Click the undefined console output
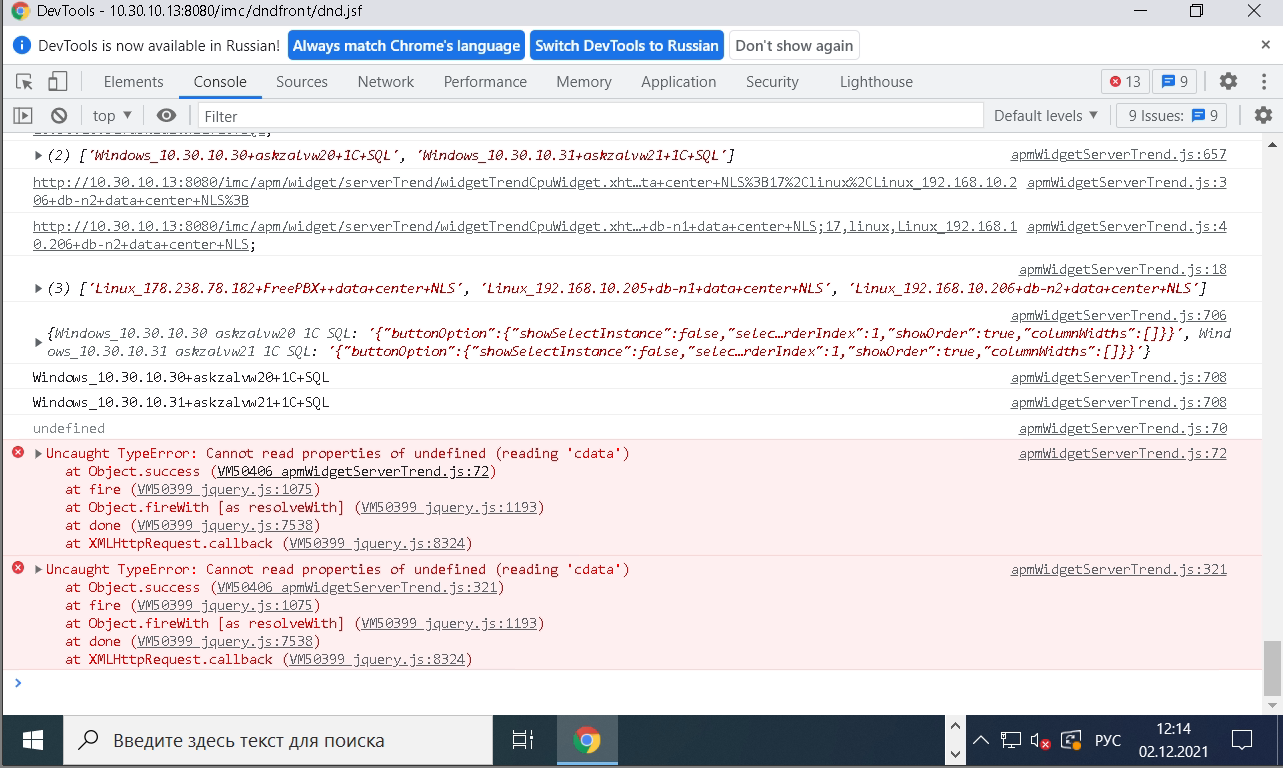Image resolution: width=1283 pixels, height=768 pixels. (68, 429)
